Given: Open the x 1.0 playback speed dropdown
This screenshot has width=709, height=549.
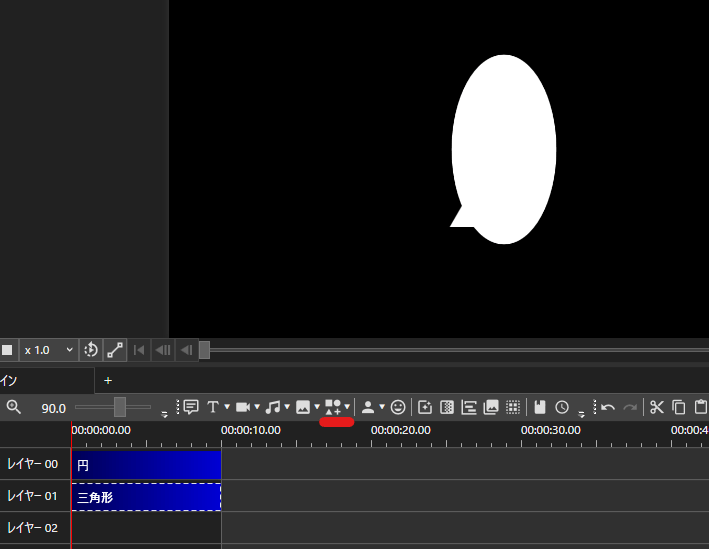Looking at the screenshot, I should coord(48,350).
